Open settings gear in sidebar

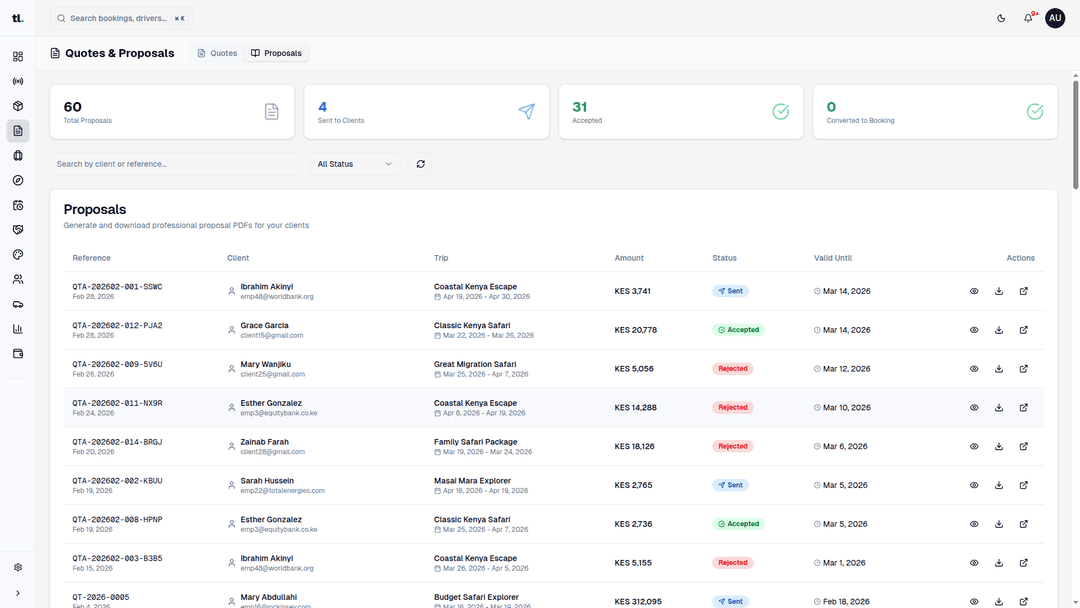(x=18, y=567)
